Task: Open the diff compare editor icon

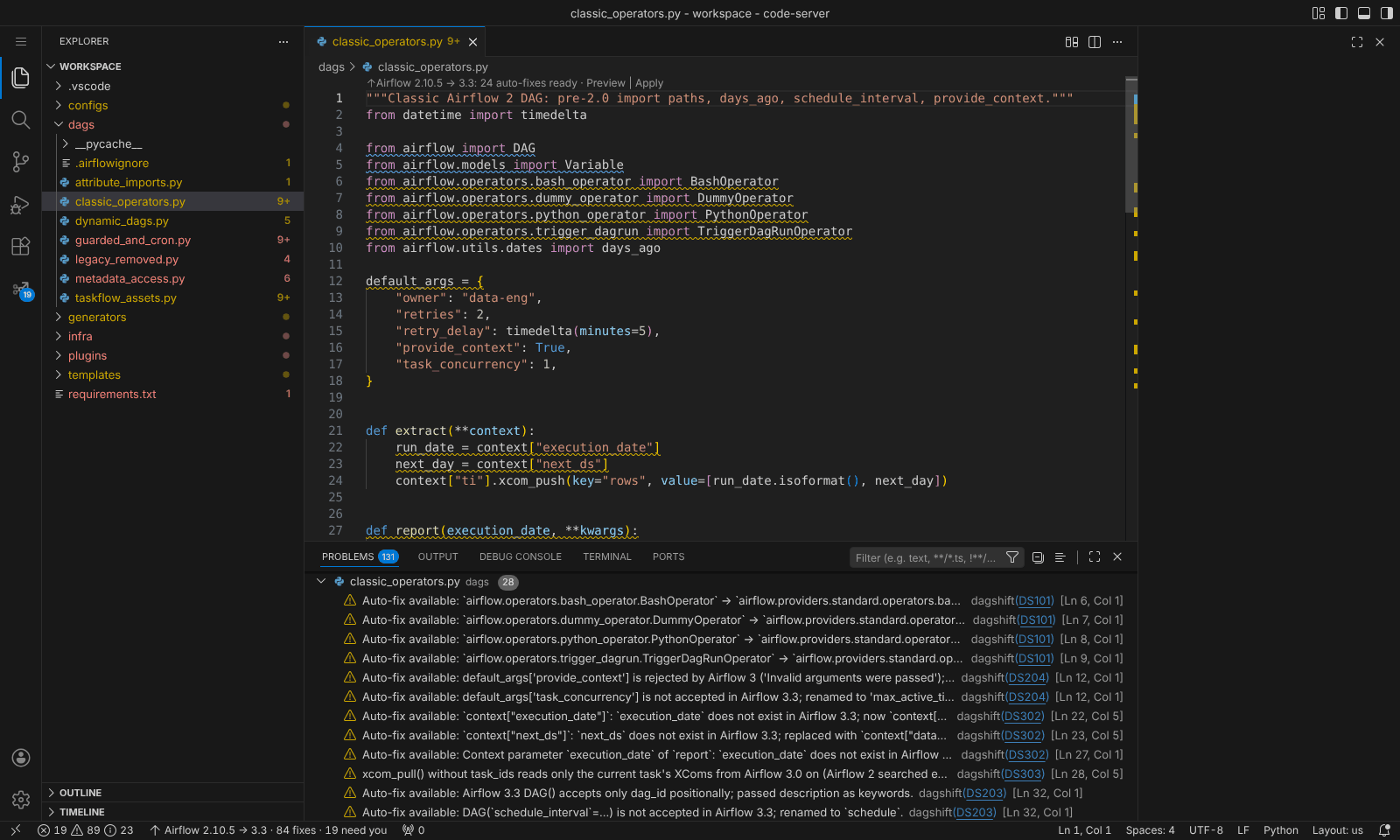Action: coord(1072,42)
